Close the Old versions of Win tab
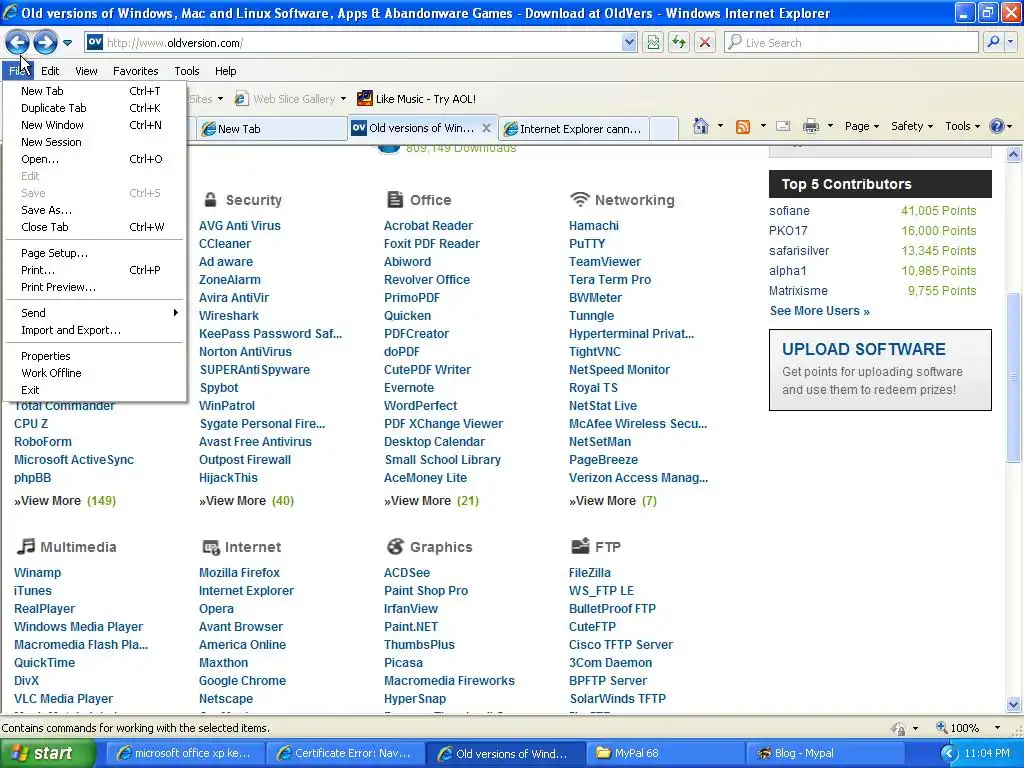This screenshot has width=1024, height=768. coord(486,129)
